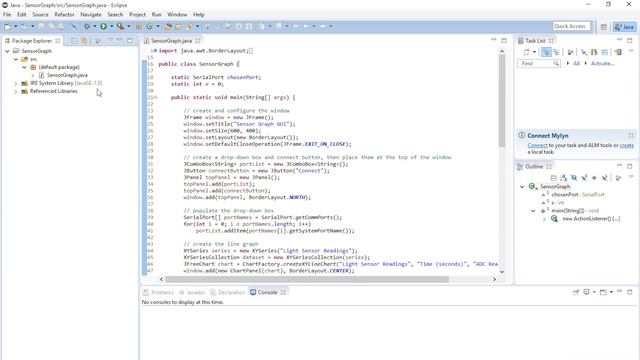Image resolution: width=640 pixels, height=360 pixels.
Task: Click the editor vertical scrollbar thumb
Action: click(502, 101)
